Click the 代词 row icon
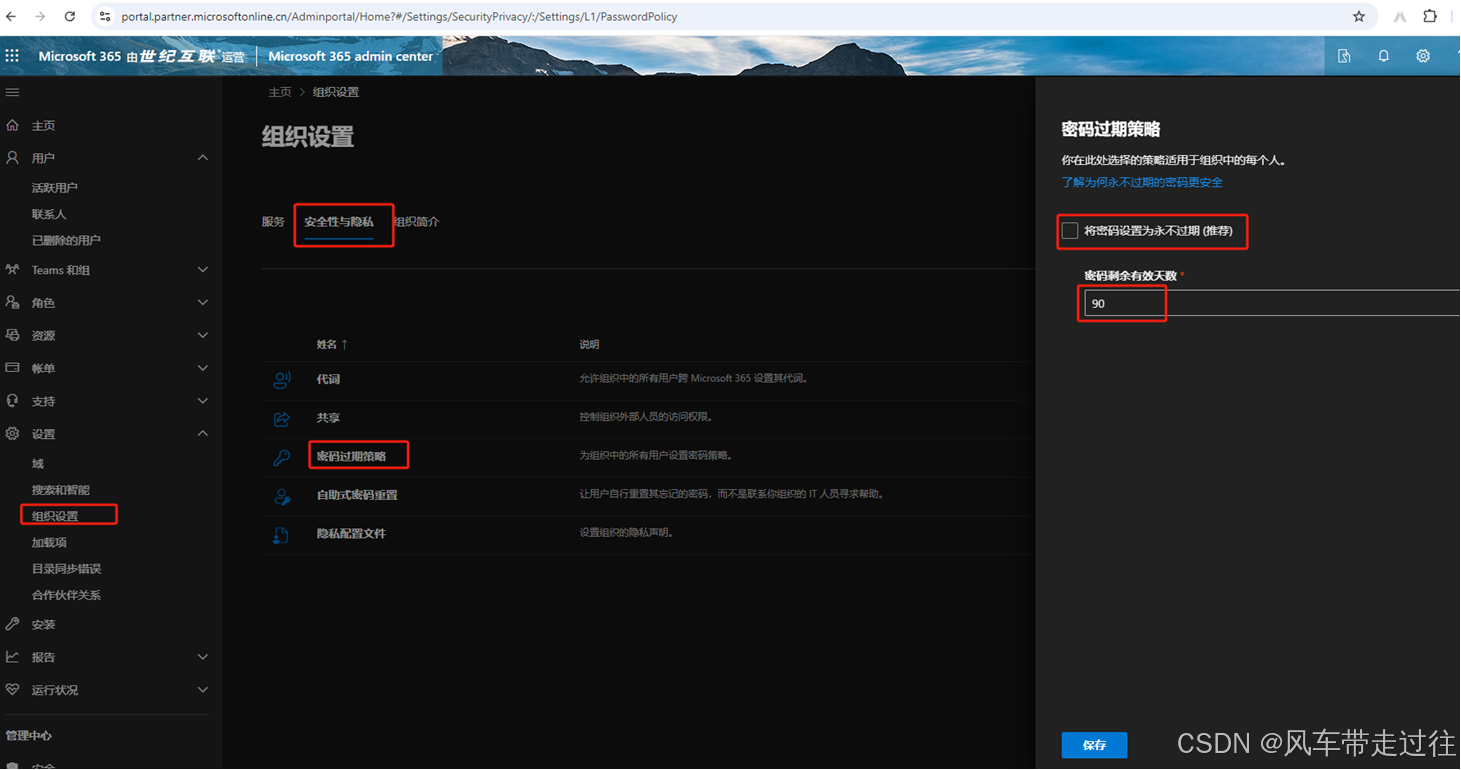Screen dimensions: 1461x770 tap(282, 380)
